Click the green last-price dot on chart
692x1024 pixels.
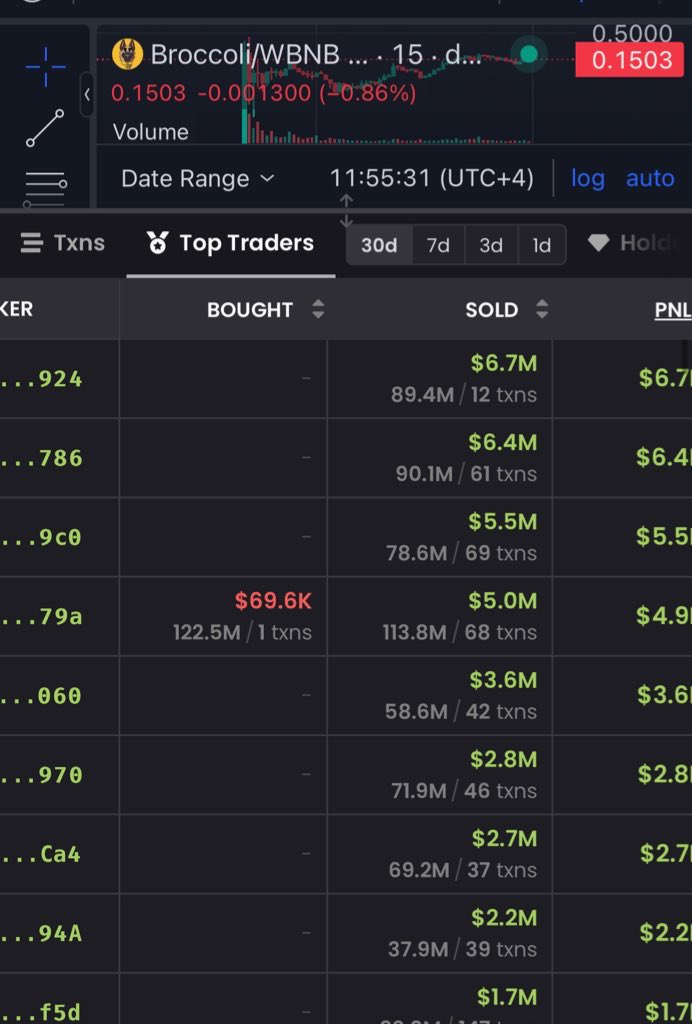coord(529,54)
